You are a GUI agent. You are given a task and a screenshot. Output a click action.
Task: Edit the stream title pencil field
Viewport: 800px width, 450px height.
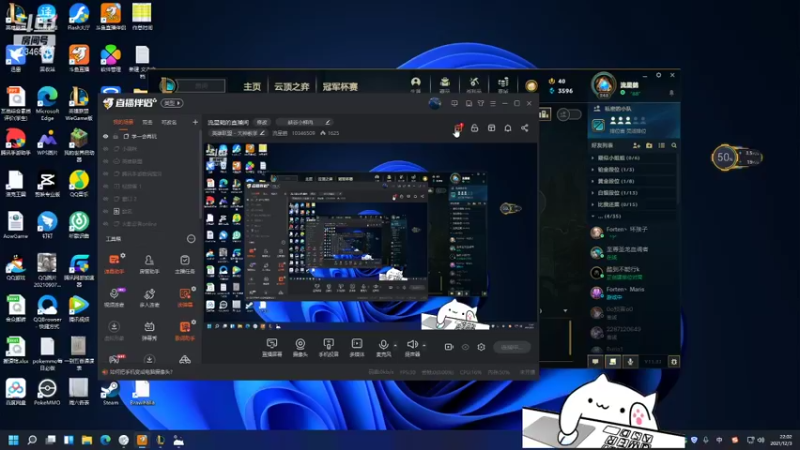click(304, 122)
